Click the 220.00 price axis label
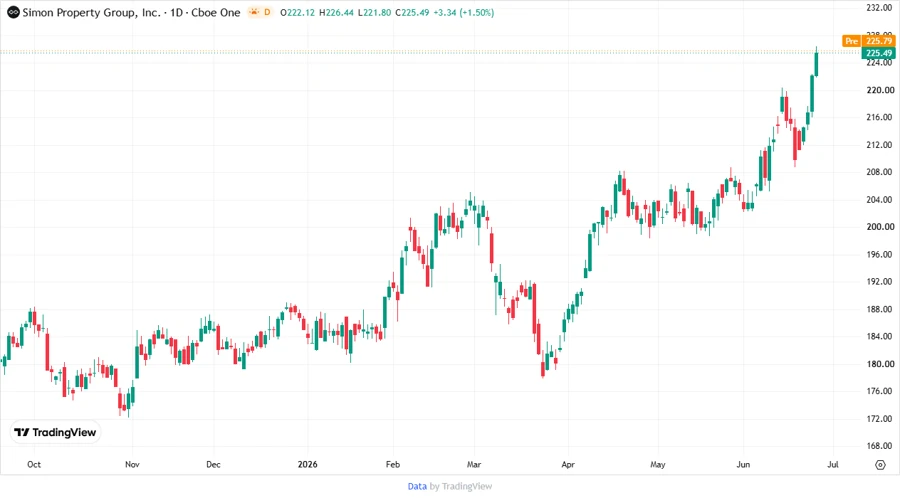 click(880, 90)
